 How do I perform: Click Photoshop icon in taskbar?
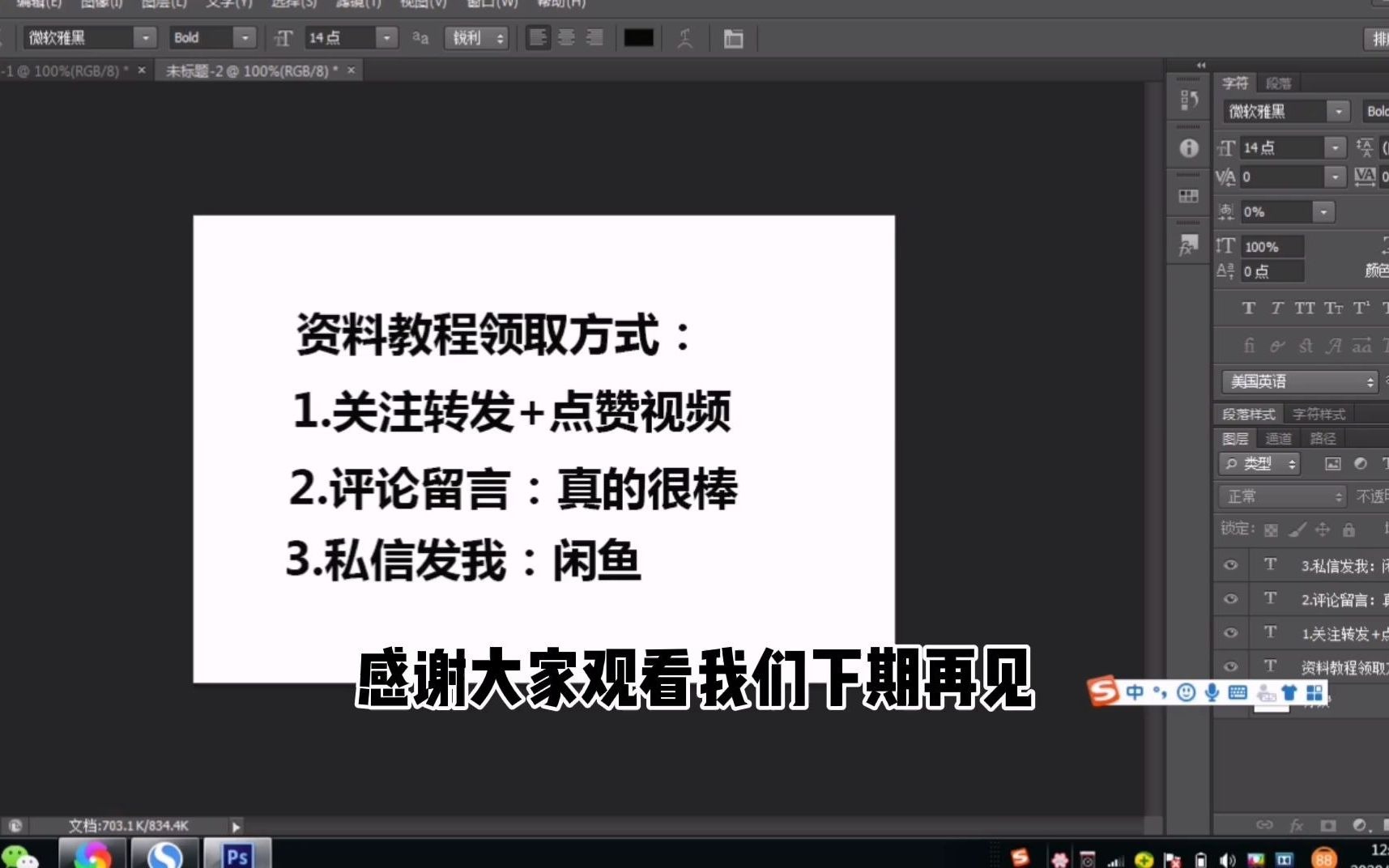pos(236,854)
